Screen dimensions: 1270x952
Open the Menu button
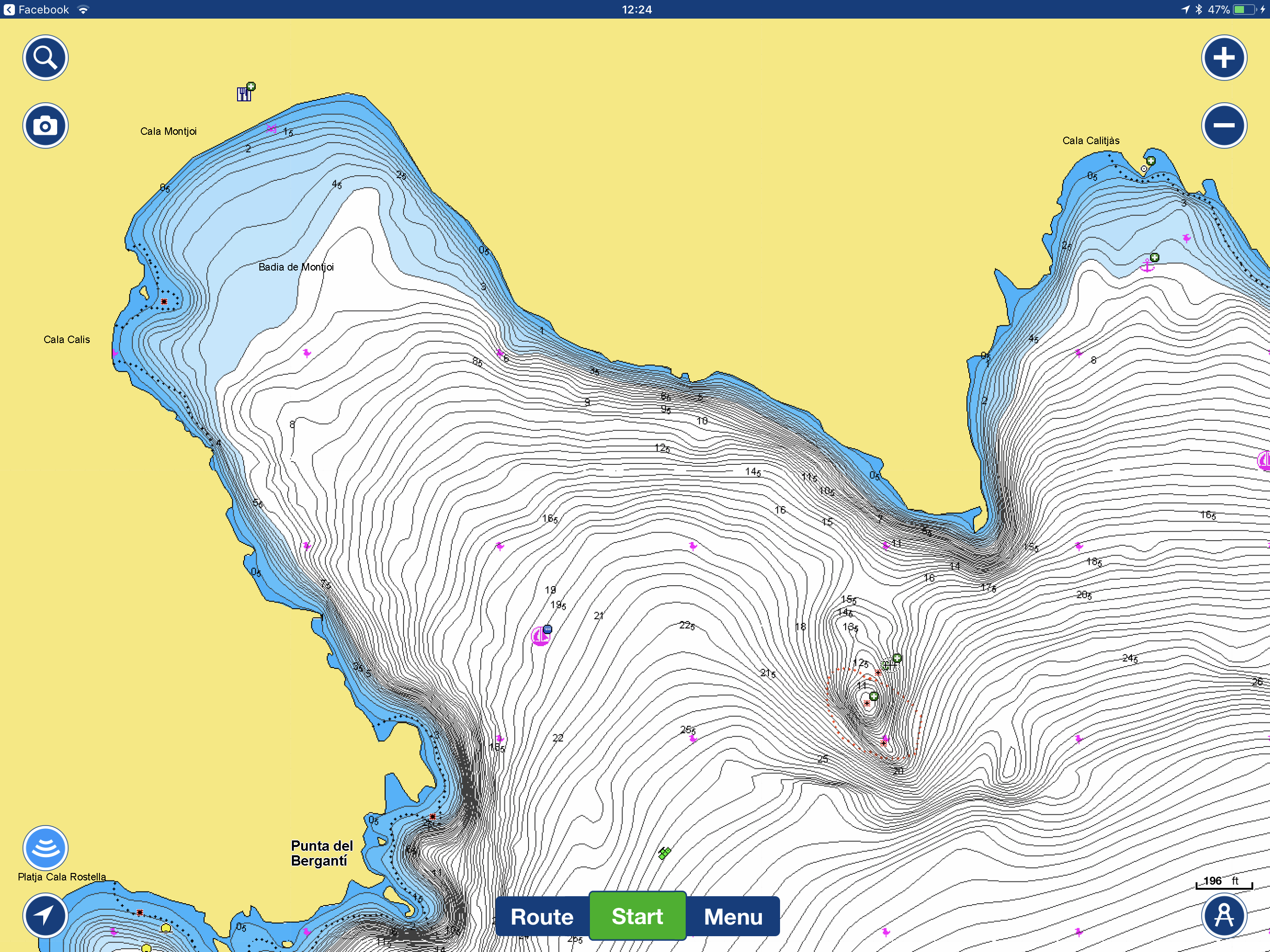733,916
